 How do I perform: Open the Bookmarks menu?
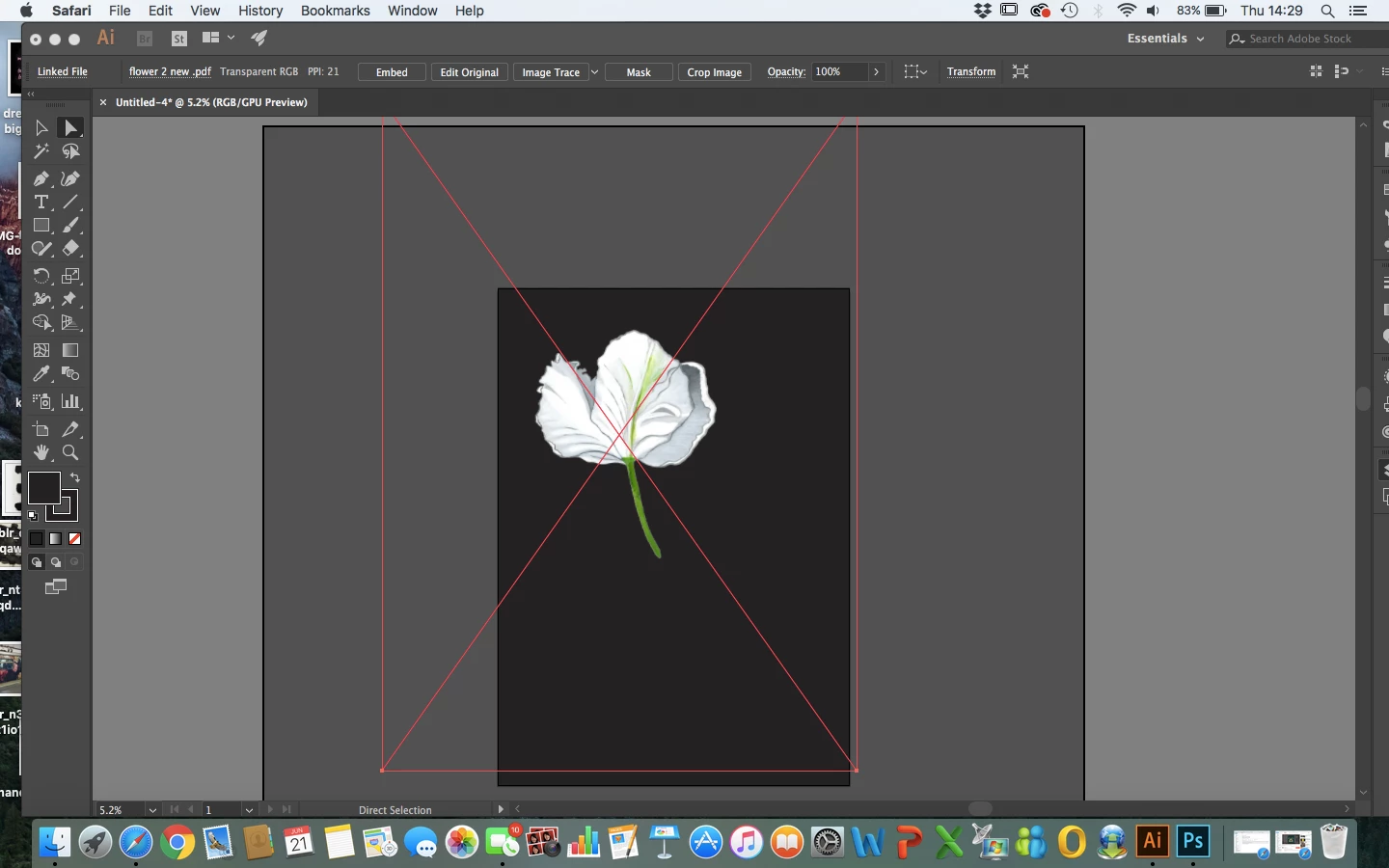335,11
